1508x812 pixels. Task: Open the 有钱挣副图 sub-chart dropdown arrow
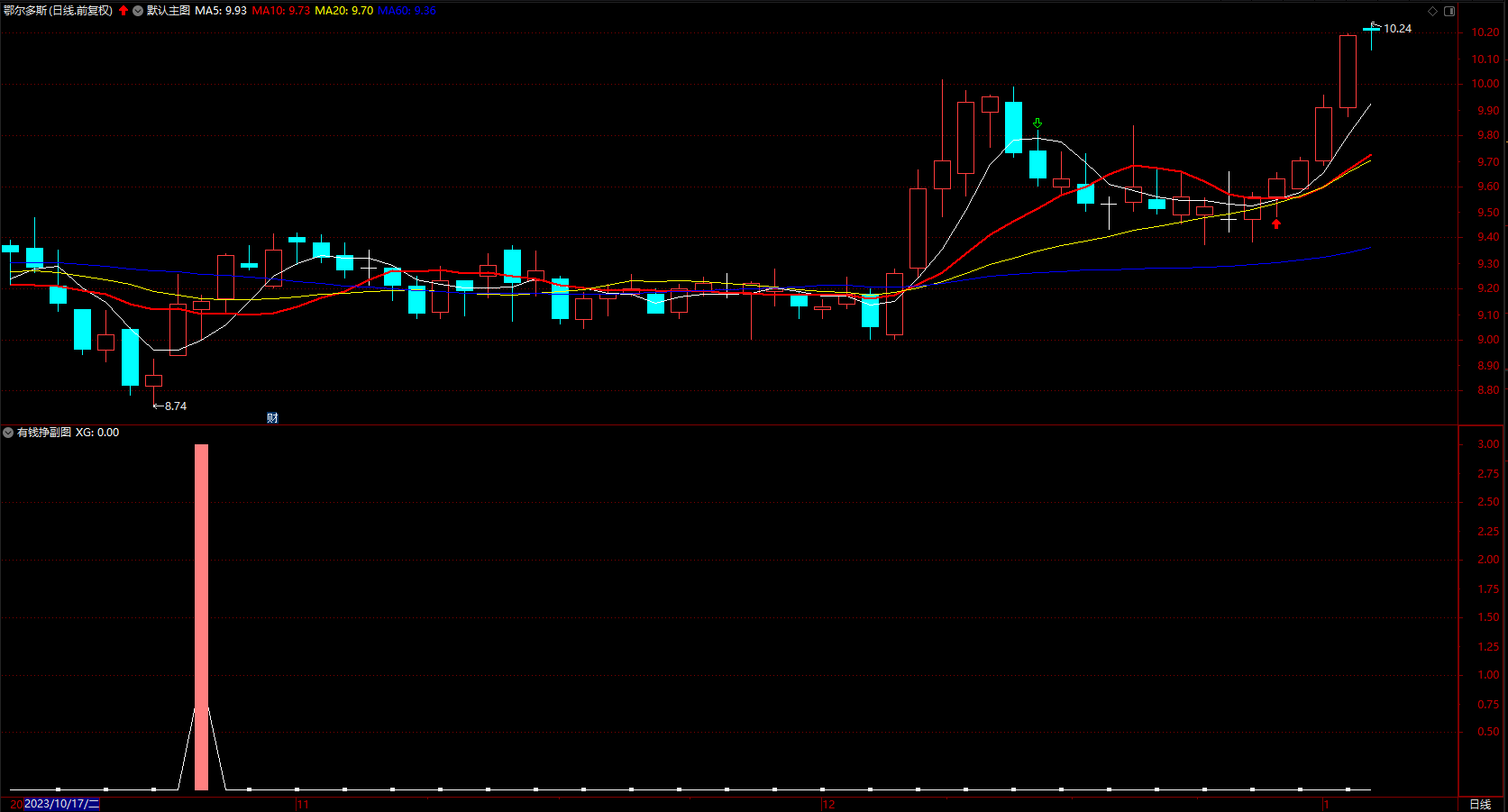[x=8, y=433]
